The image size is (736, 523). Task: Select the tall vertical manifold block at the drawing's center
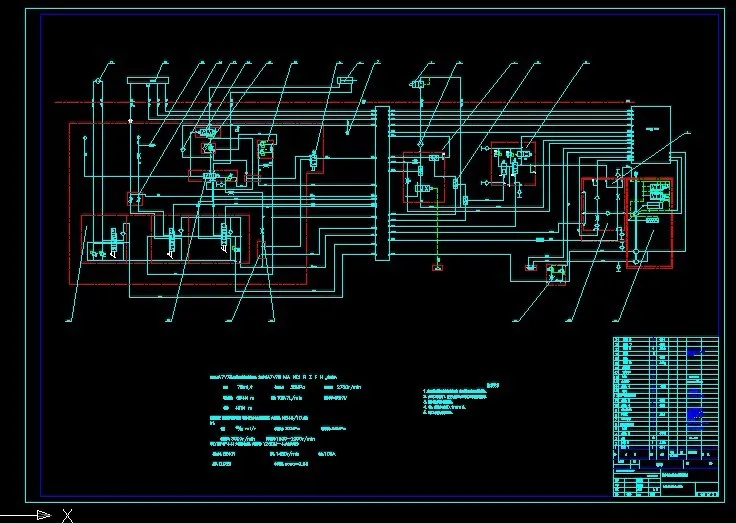click(382, 183)
